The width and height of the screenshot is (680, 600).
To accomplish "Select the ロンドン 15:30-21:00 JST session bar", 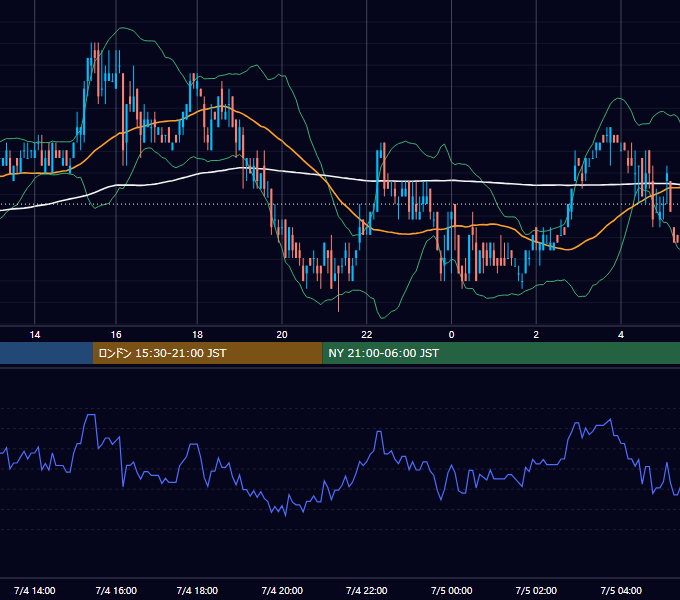I will (208, 353).
